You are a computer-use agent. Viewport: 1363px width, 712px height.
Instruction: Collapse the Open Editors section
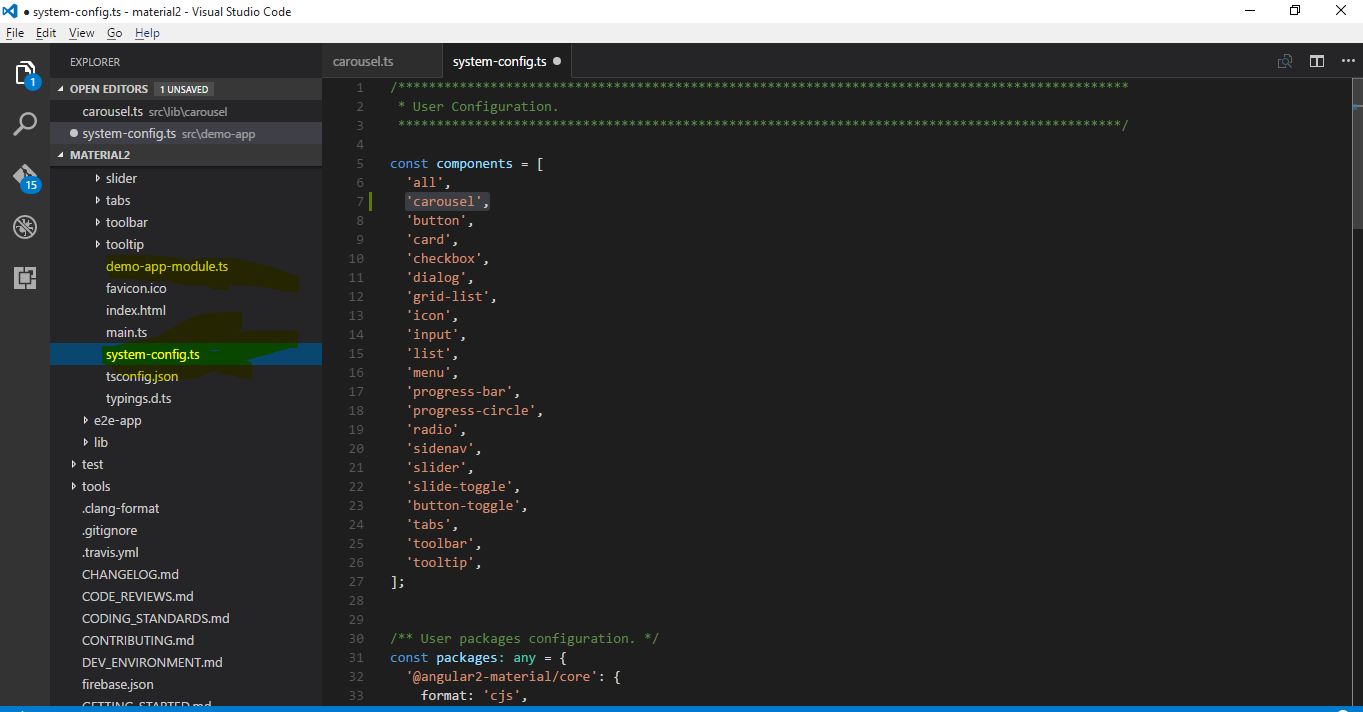tap(186, 89)
